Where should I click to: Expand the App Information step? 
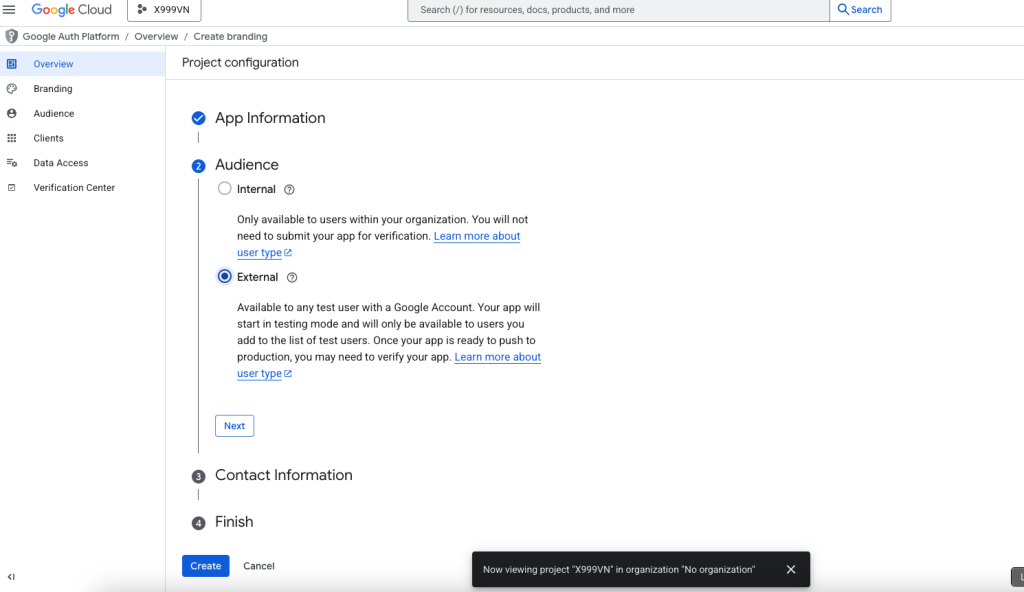270,118
